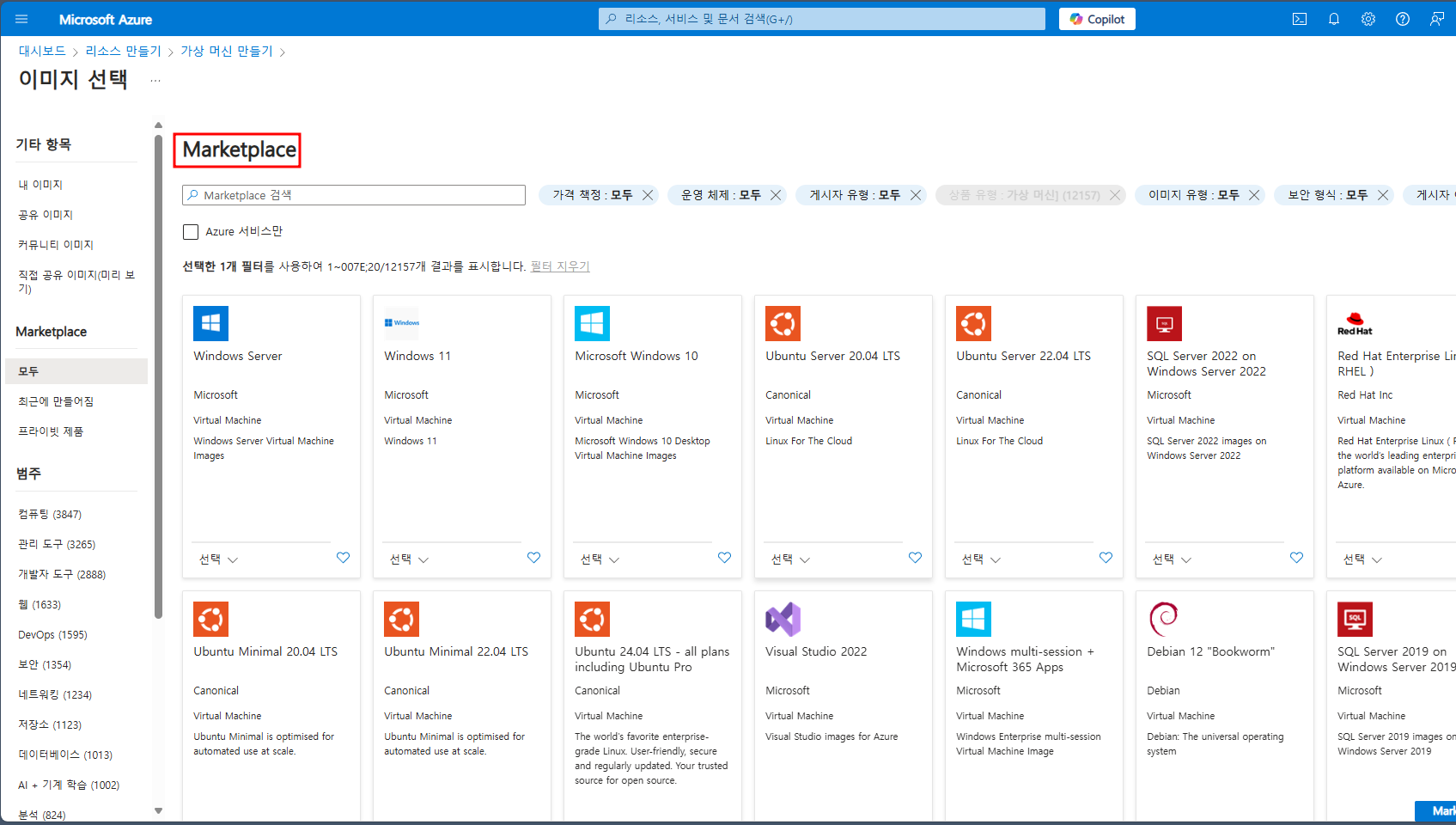Click the Ubuntu Minimal 20.04 LTS logo
The width and height of the screenshot is (1456, 825).
pyautogui.click(x=211, y=619)
